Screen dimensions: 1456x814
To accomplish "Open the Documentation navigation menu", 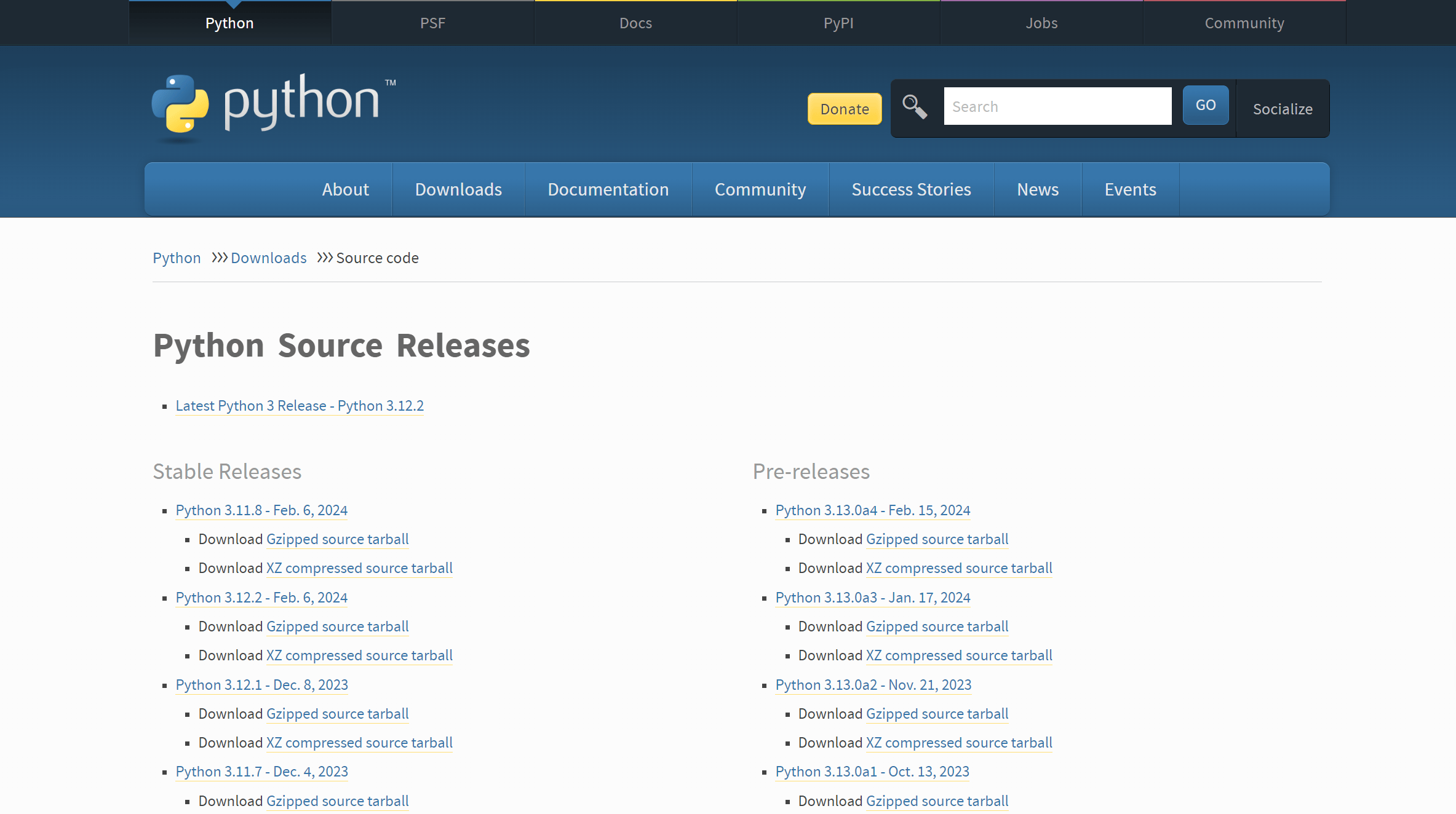I will [x=608, y=189].
